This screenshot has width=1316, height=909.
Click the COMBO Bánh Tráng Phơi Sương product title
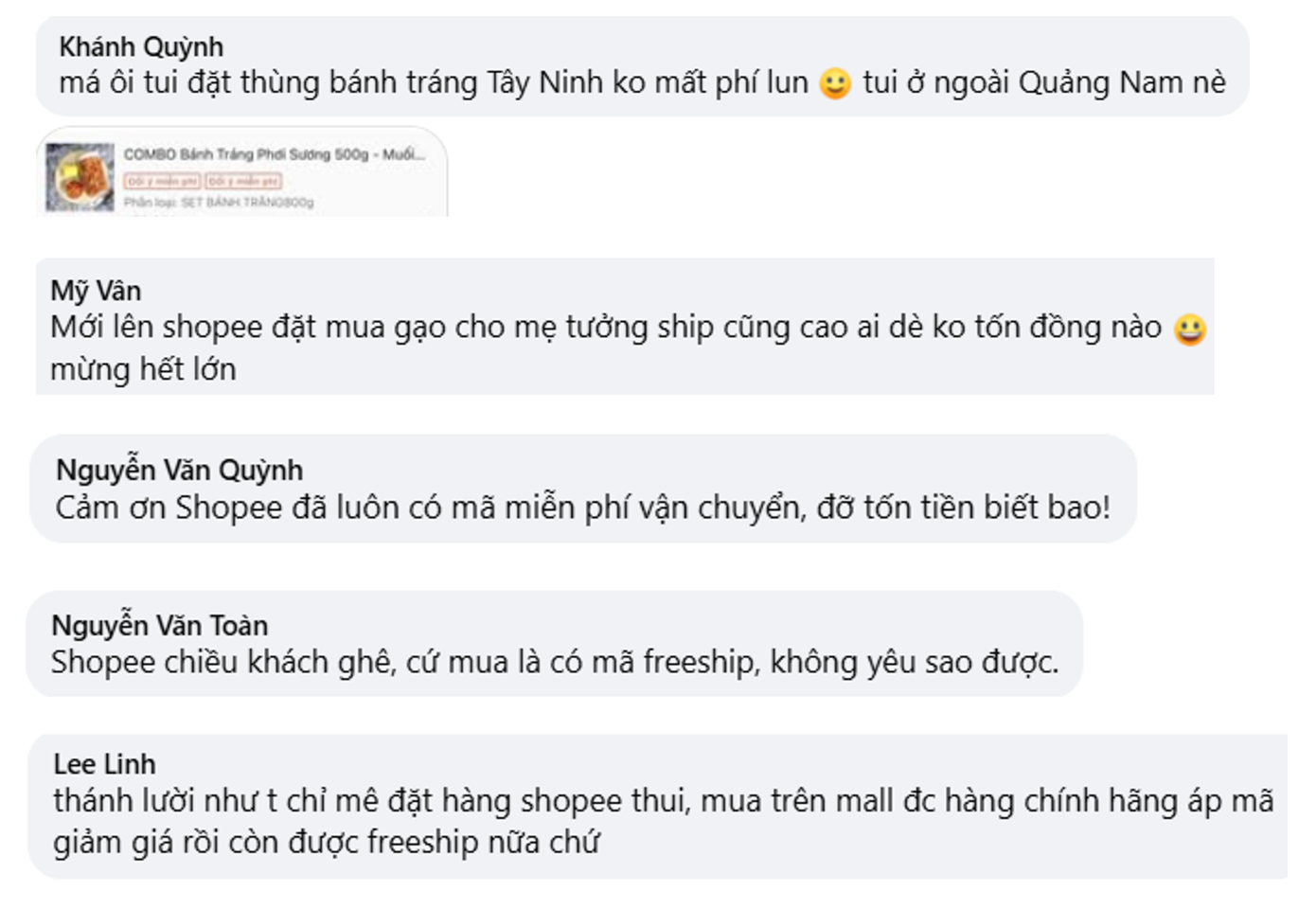click(x=274, y=154)
